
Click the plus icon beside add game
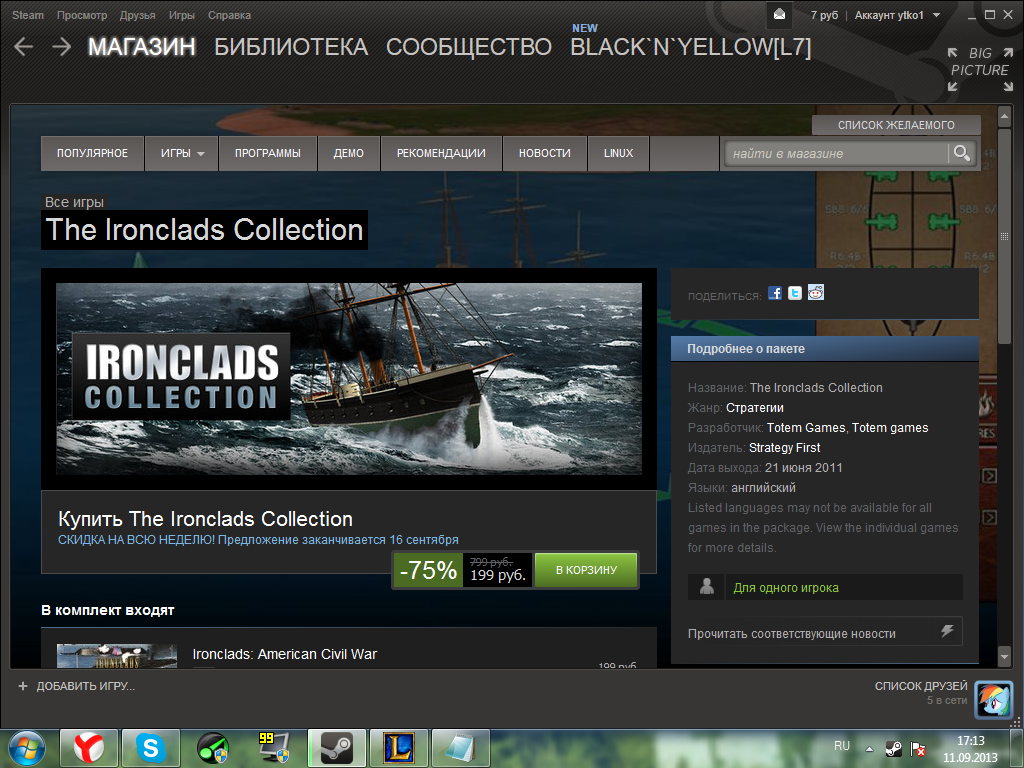[x=23, y=686]
